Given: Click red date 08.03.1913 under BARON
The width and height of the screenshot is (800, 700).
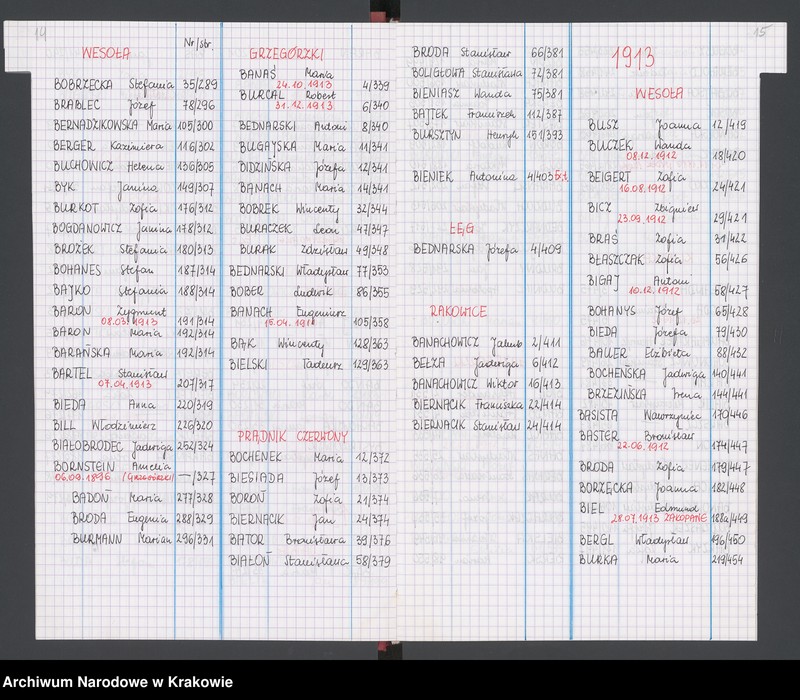Looking at the screenshot, I should 129,322.
